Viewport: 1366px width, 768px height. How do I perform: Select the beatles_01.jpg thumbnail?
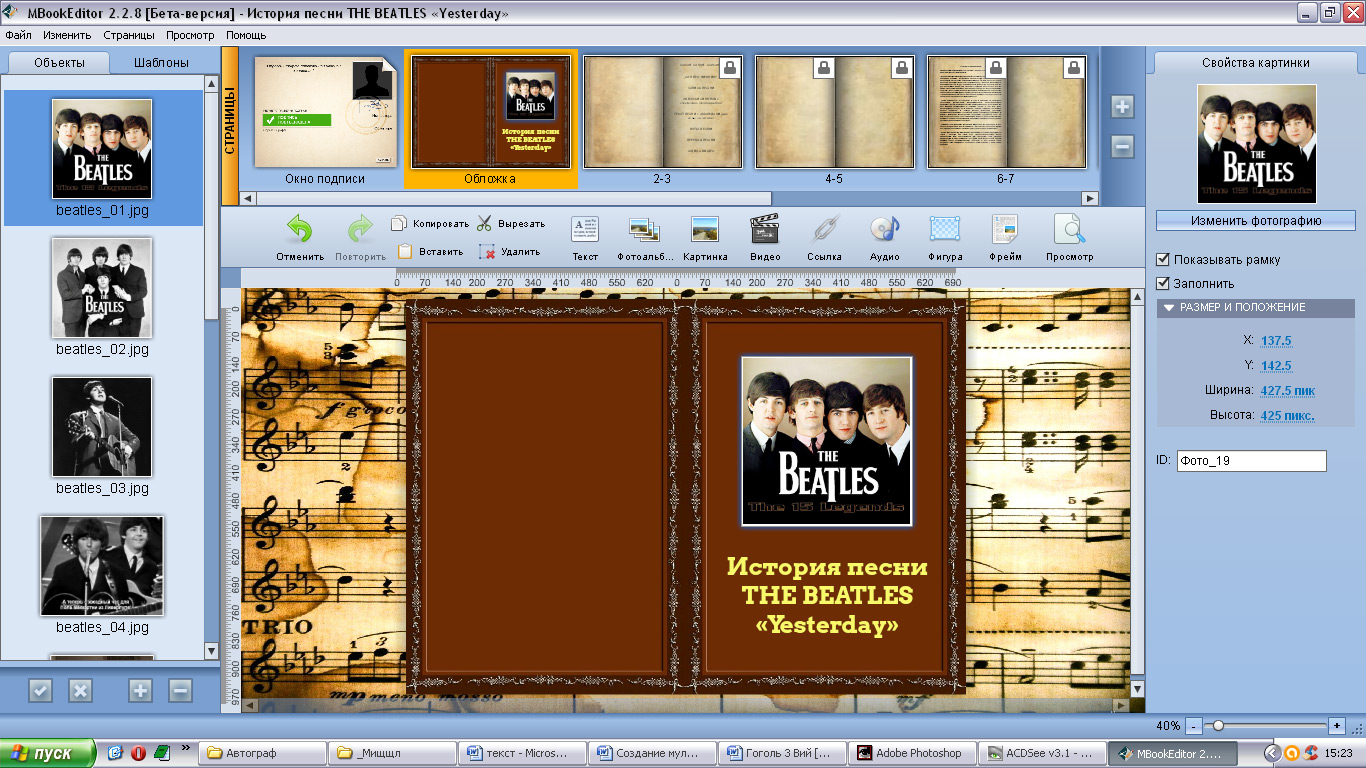pos(102,149)
